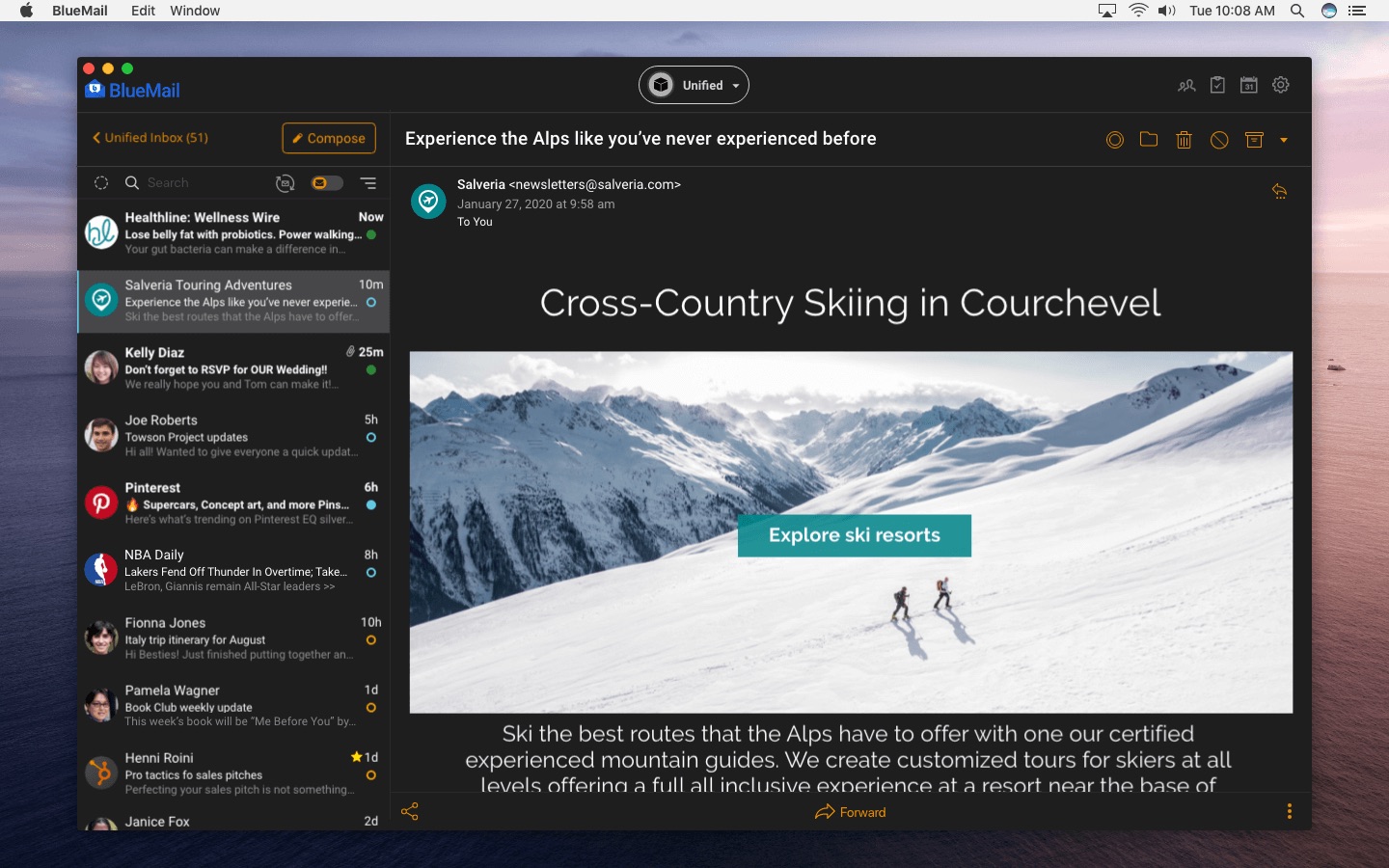The image size is (1389, 868).
Task: Open the Tasks clipboard icon
Action: (x=1217, y=85)
